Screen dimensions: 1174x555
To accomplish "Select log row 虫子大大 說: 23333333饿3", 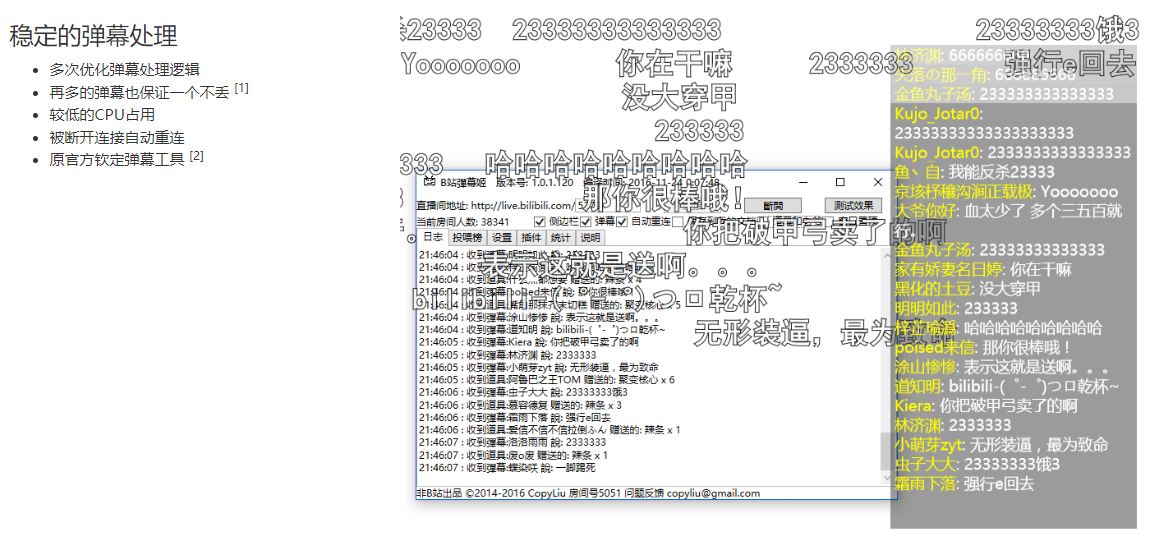I will point(523,393).
